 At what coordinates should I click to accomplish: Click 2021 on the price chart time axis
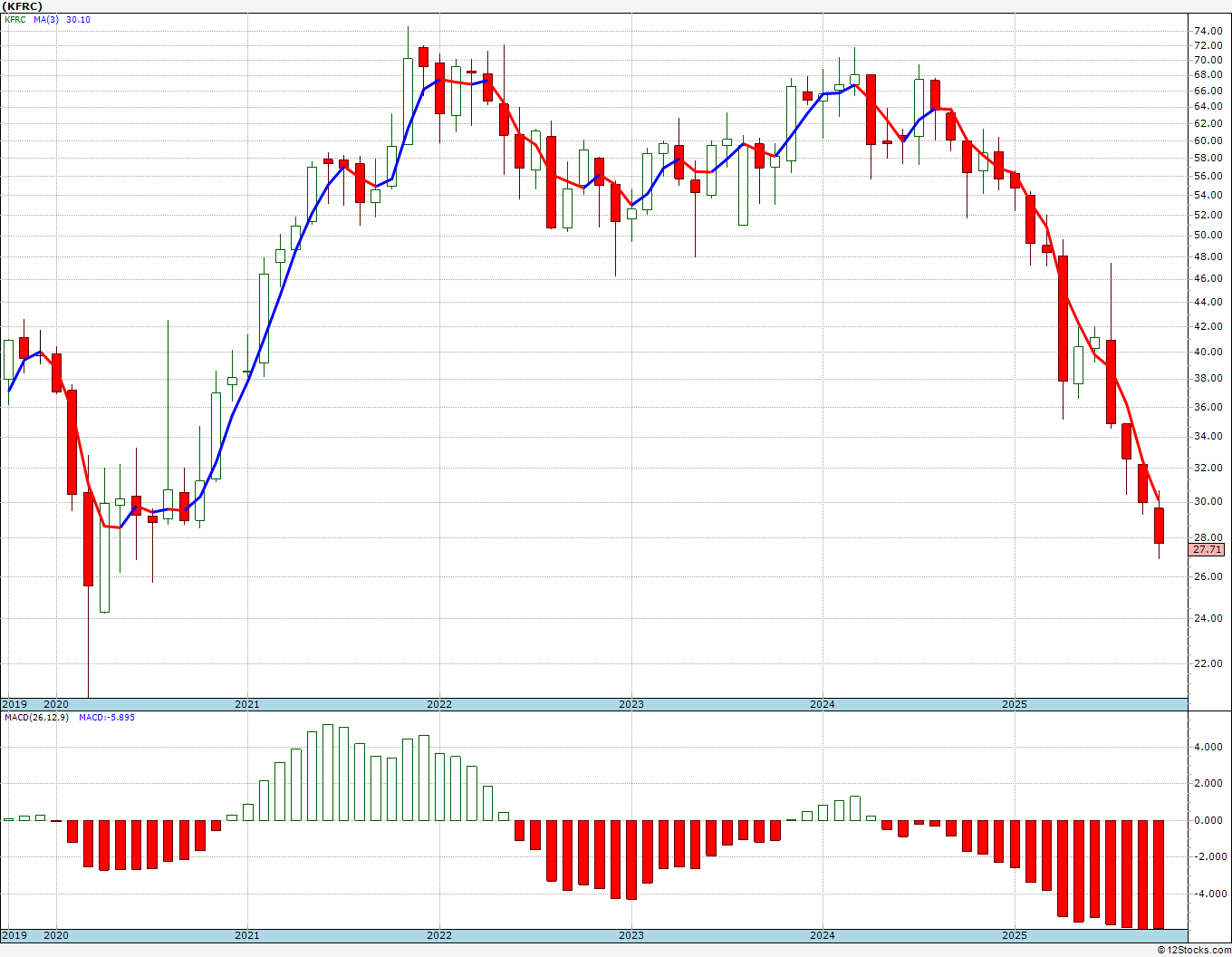coord(247,704)
